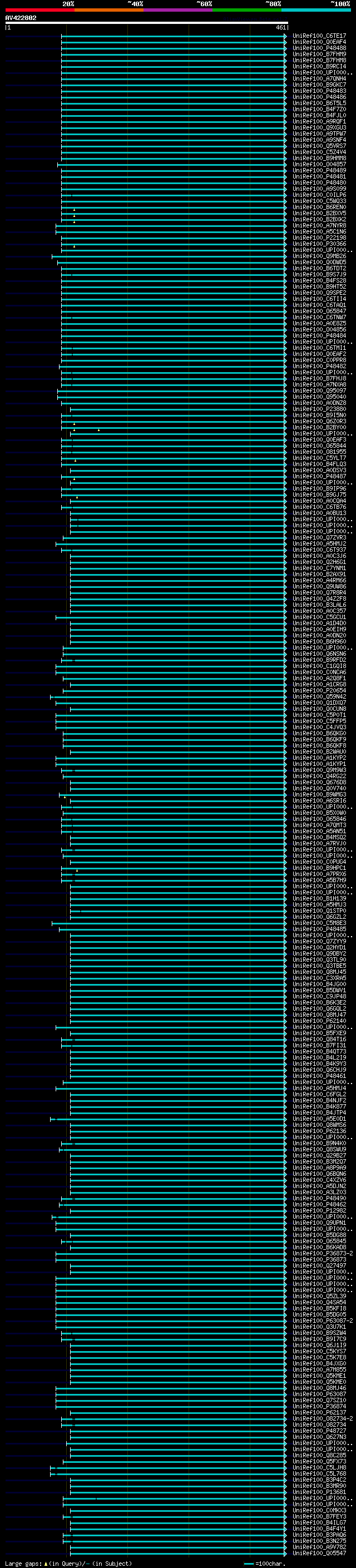The width and height of the screenshot is (356, 1568).
Task: Click UniRef100_Q676D8 in the hit list
Action: (x=319, y=782)
